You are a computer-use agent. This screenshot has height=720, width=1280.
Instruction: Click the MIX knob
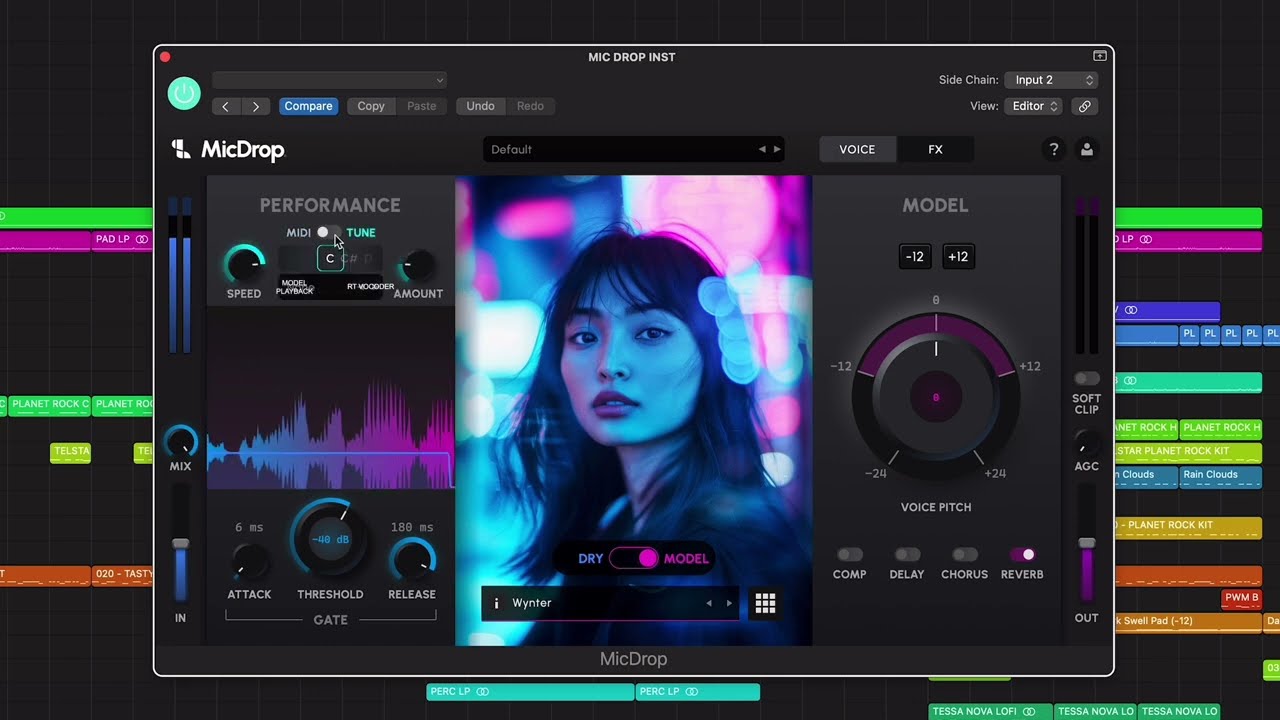pyautogui.click(x=181, y=442)
